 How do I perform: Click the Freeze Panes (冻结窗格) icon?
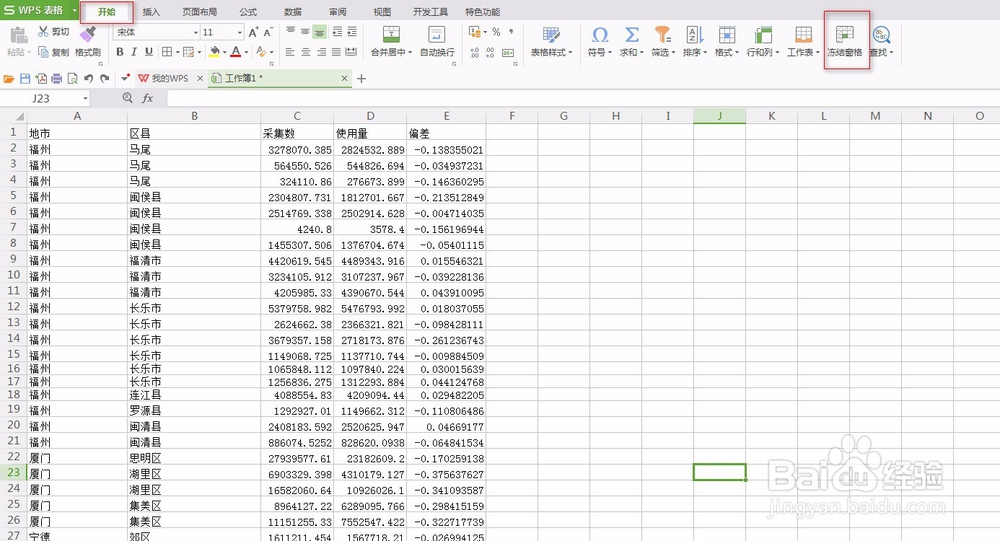(845, 34)
